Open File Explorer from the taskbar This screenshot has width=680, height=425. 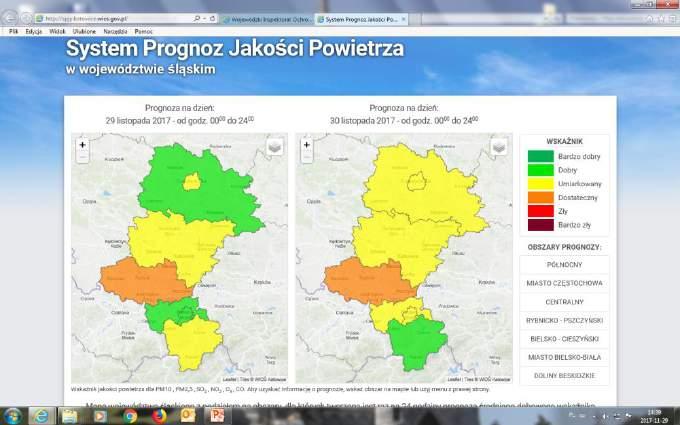pos(69,416)
